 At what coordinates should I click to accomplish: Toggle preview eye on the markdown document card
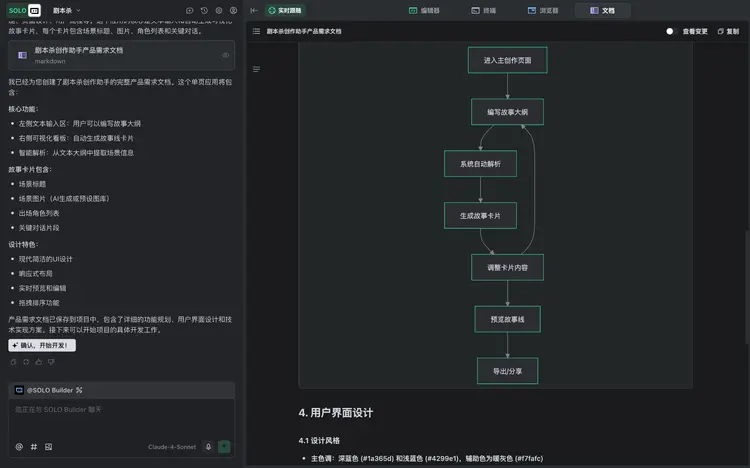(225, 55)
